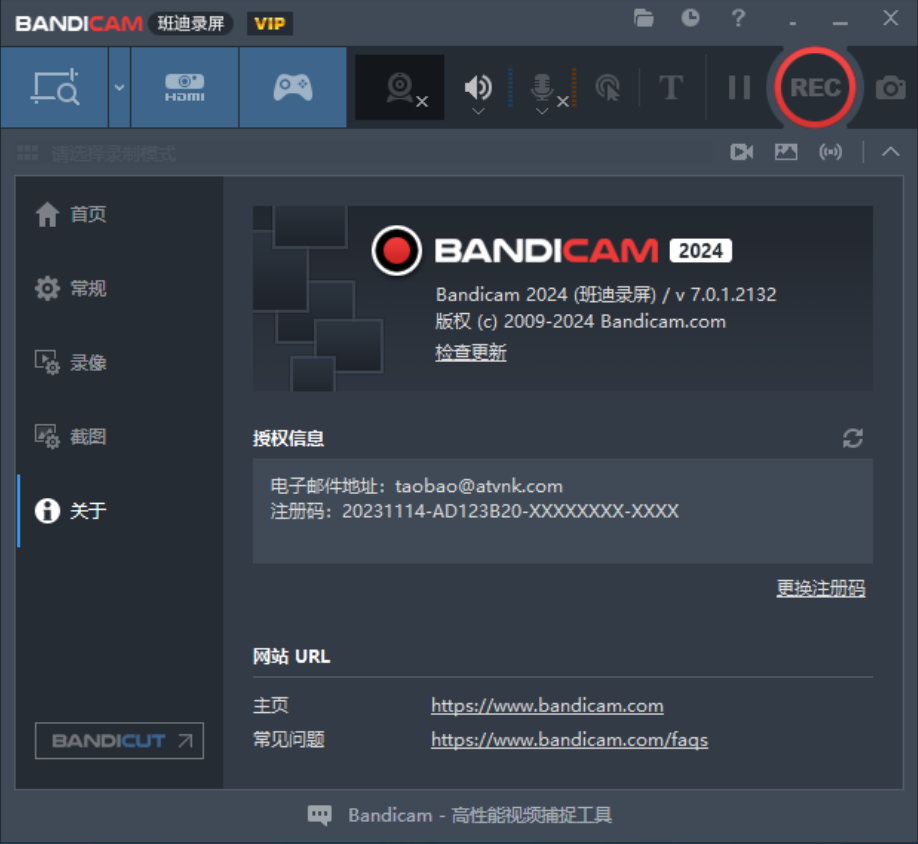Open 录像 video settings tab

point(119,362)
